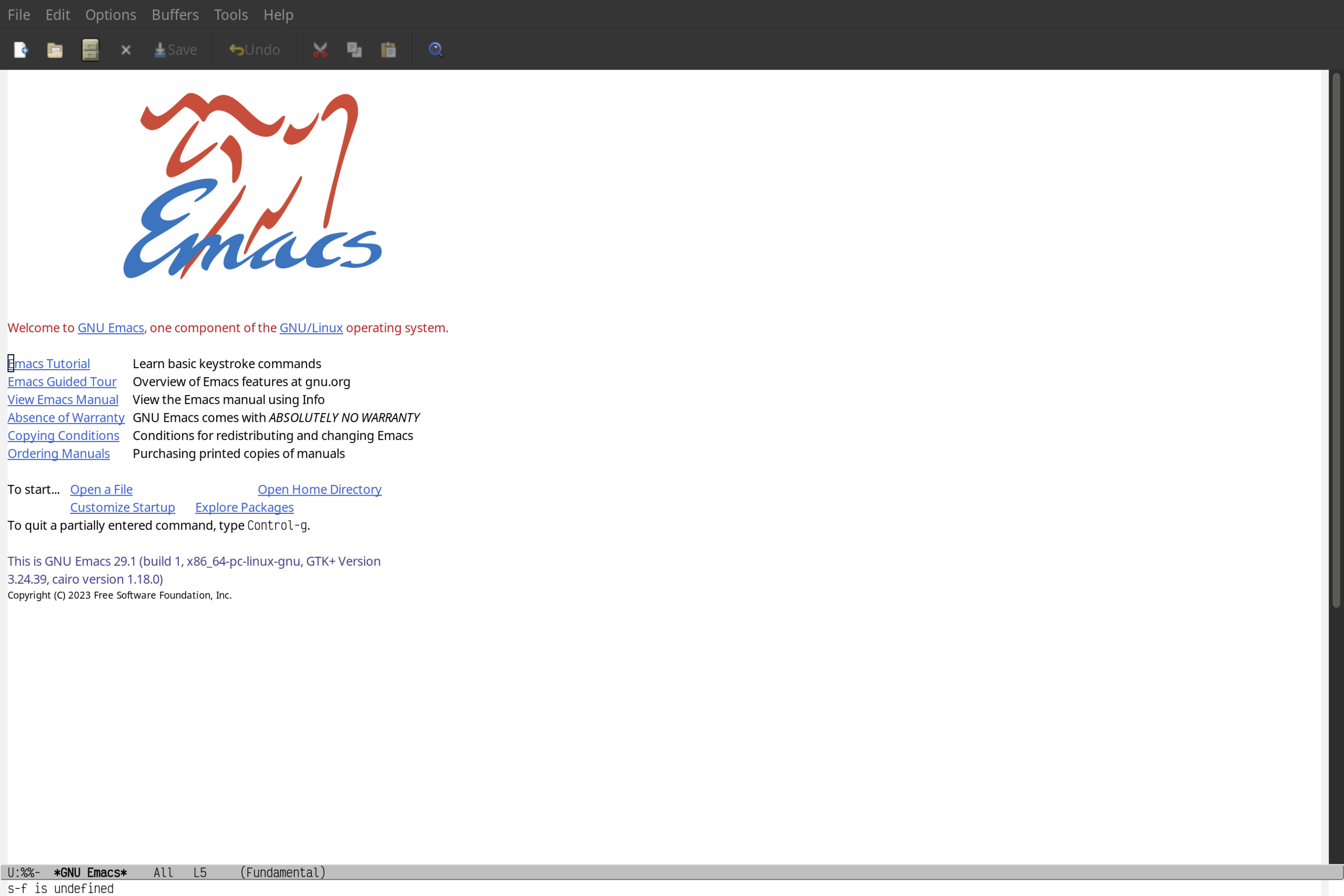
Task: Click the Undo icon in toolbar
Action: click(253, 49)
